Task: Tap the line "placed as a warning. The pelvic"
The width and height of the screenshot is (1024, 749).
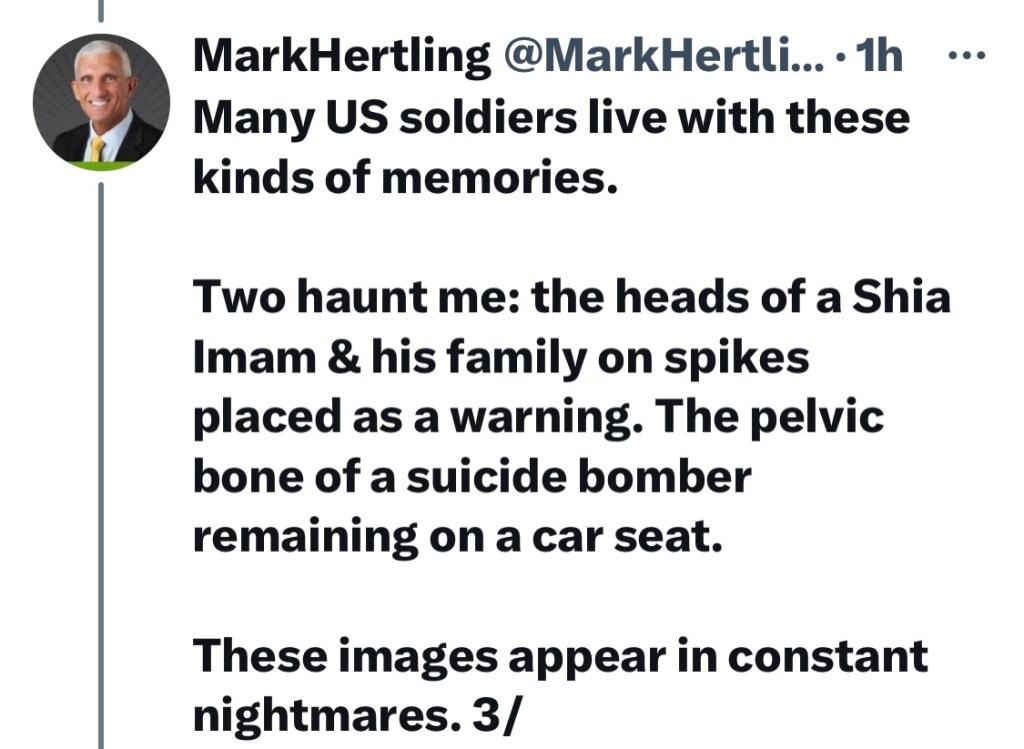Action: 538,417
